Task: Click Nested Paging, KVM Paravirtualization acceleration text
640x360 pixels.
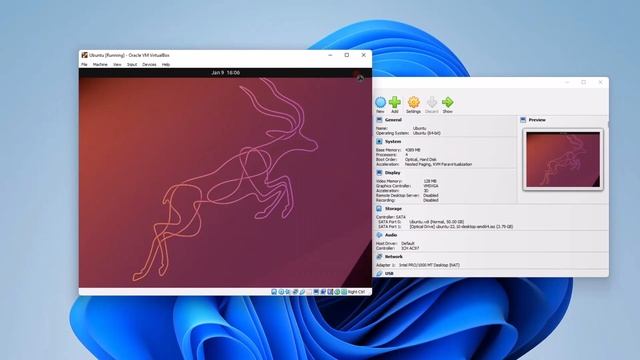Action: coord(438,164)
